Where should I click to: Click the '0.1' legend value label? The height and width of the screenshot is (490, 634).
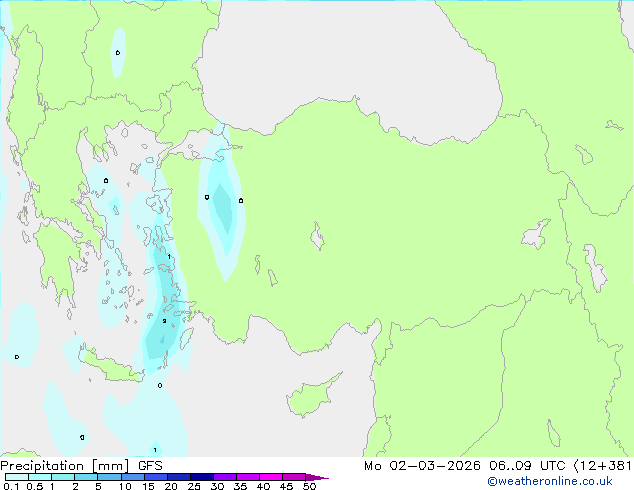(11, 486)
